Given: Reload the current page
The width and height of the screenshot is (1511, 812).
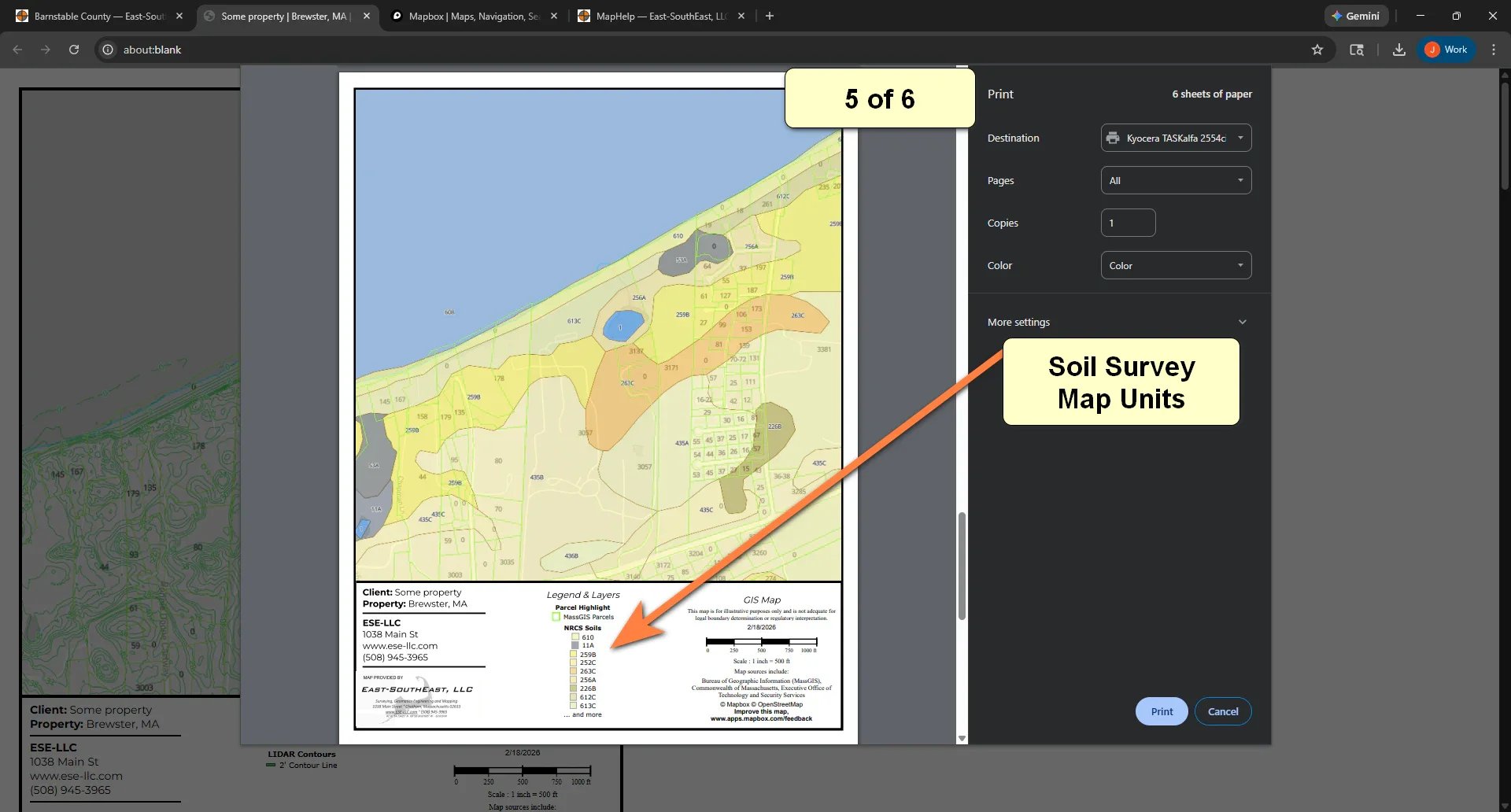Looking at the screenshot, I should coord(73,49).
